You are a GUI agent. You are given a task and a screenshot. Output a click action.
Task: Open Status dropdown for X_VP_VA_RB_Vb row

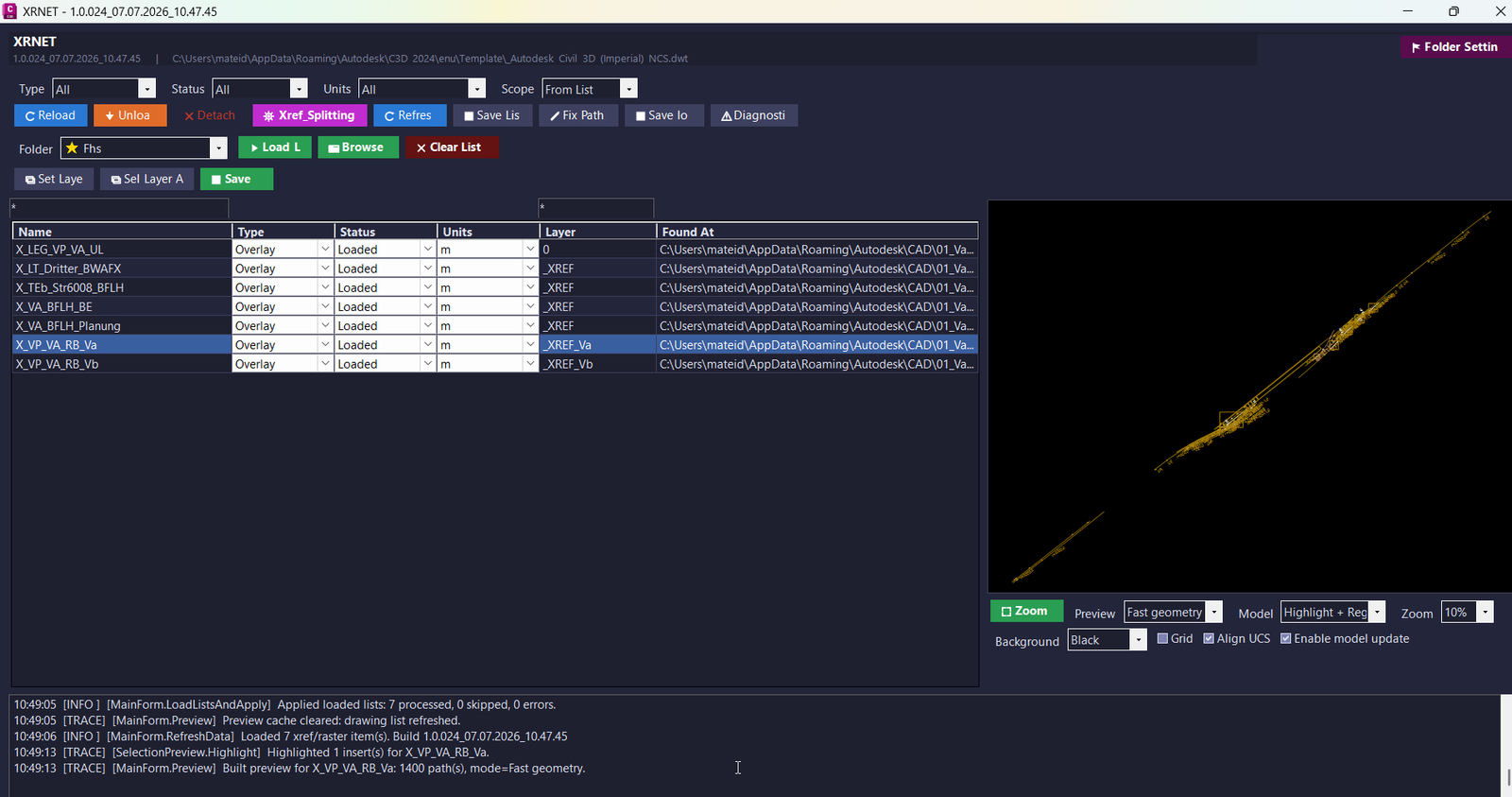(x=427, y=364)
